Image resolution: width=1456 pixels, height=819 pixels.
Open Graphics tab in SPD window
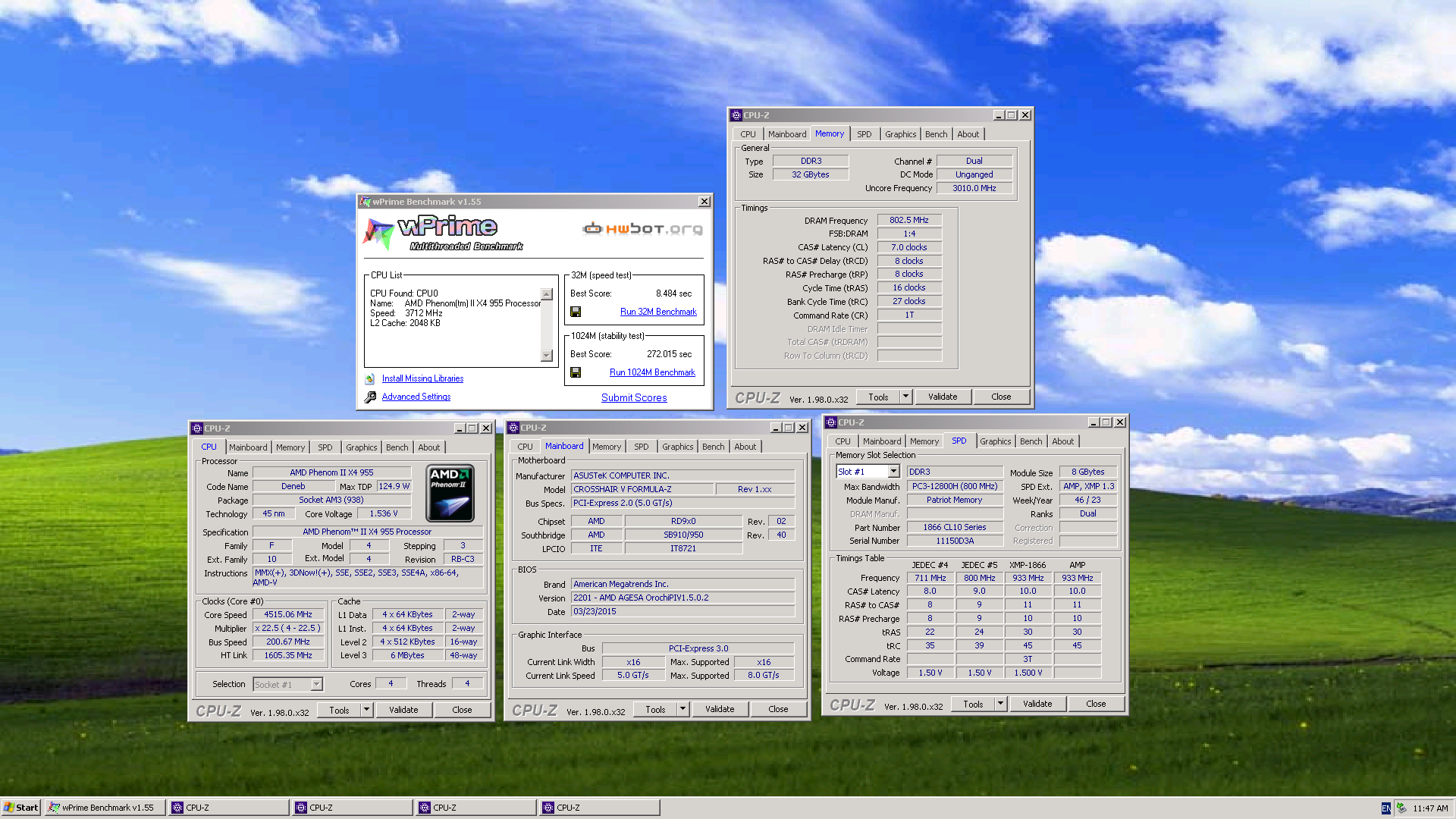(995, 441)
